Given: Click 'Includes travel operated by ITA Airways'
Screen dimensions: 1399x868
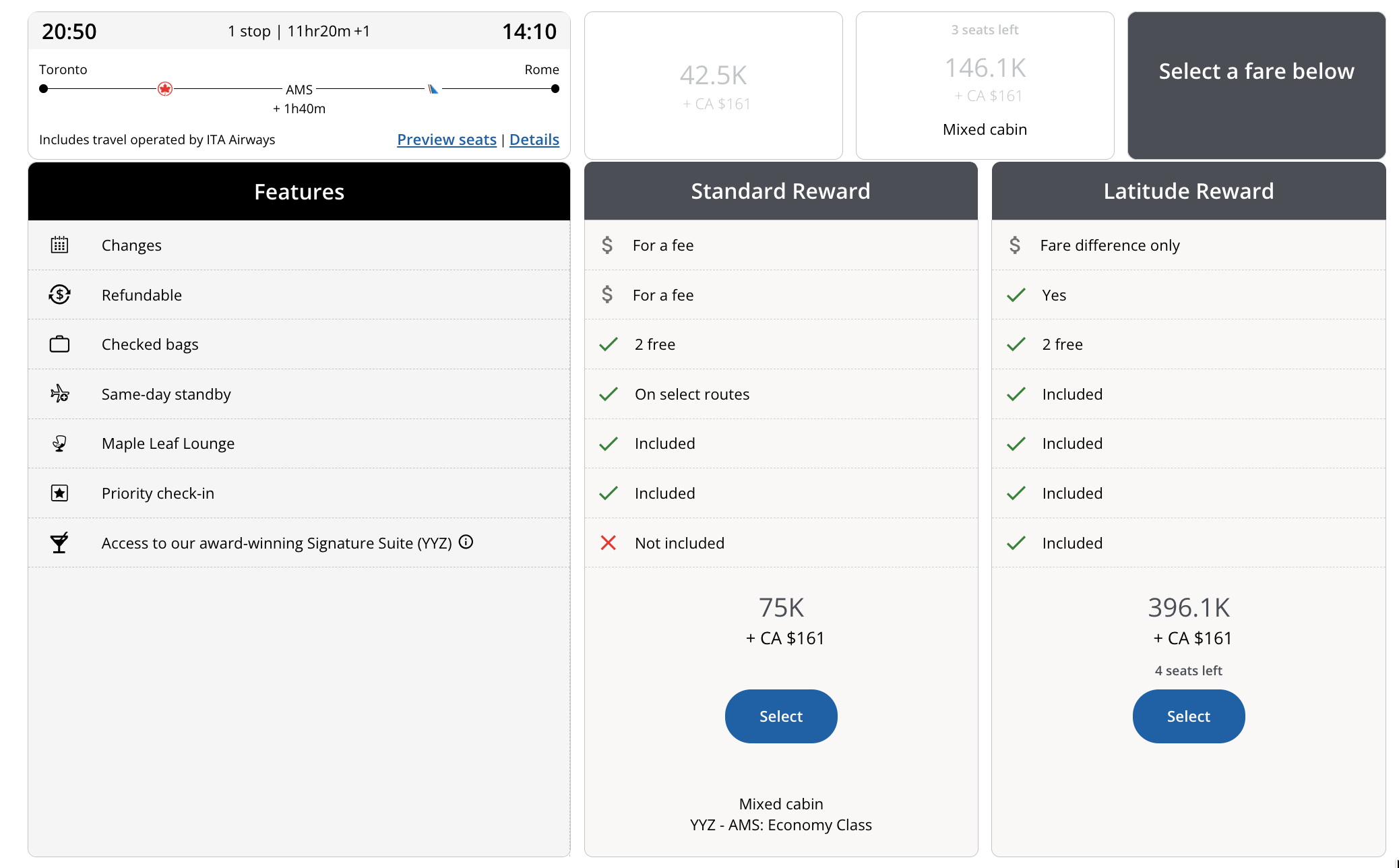Looking at the screenshot, I should 157,139.
